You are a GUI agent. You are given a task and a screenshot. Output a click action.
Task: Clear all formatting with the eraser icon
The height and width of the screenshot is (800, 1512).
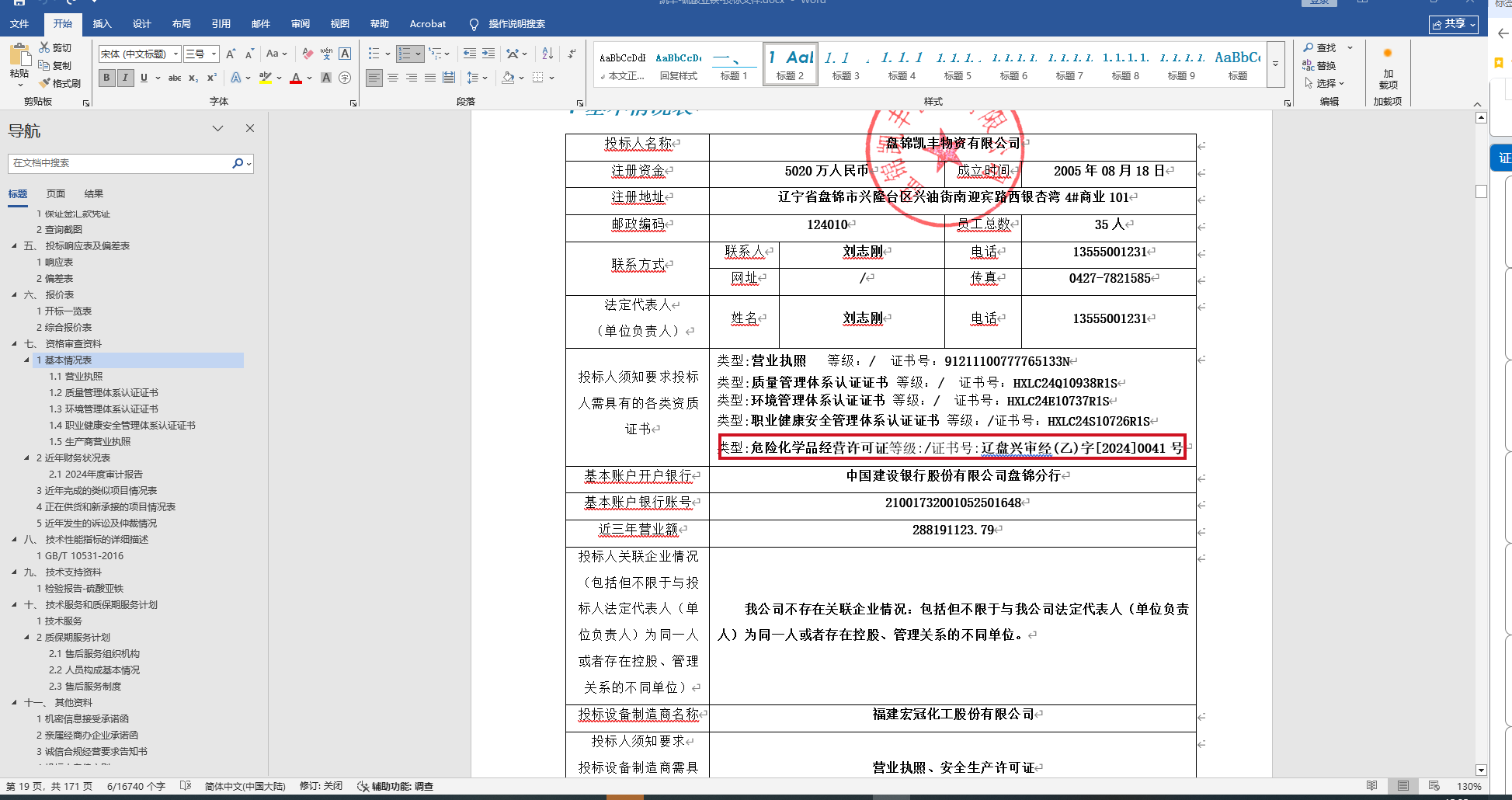[308, 54]
